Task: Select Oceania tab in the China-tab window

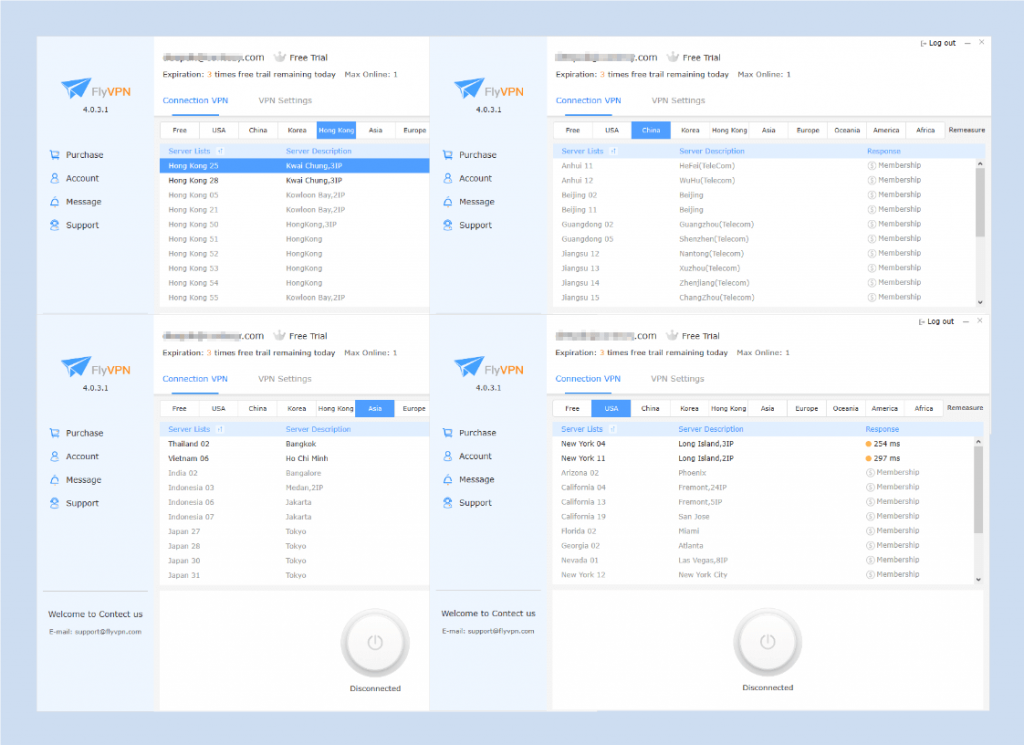Action: pos(847,130)
